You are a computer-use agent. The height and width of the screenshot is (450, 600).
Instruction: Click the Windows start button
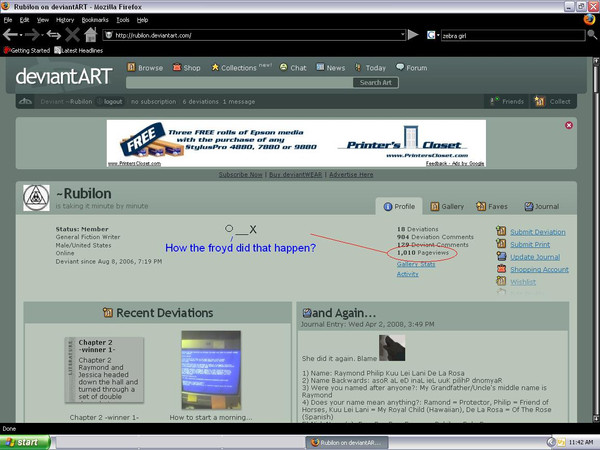click(25, 442)
